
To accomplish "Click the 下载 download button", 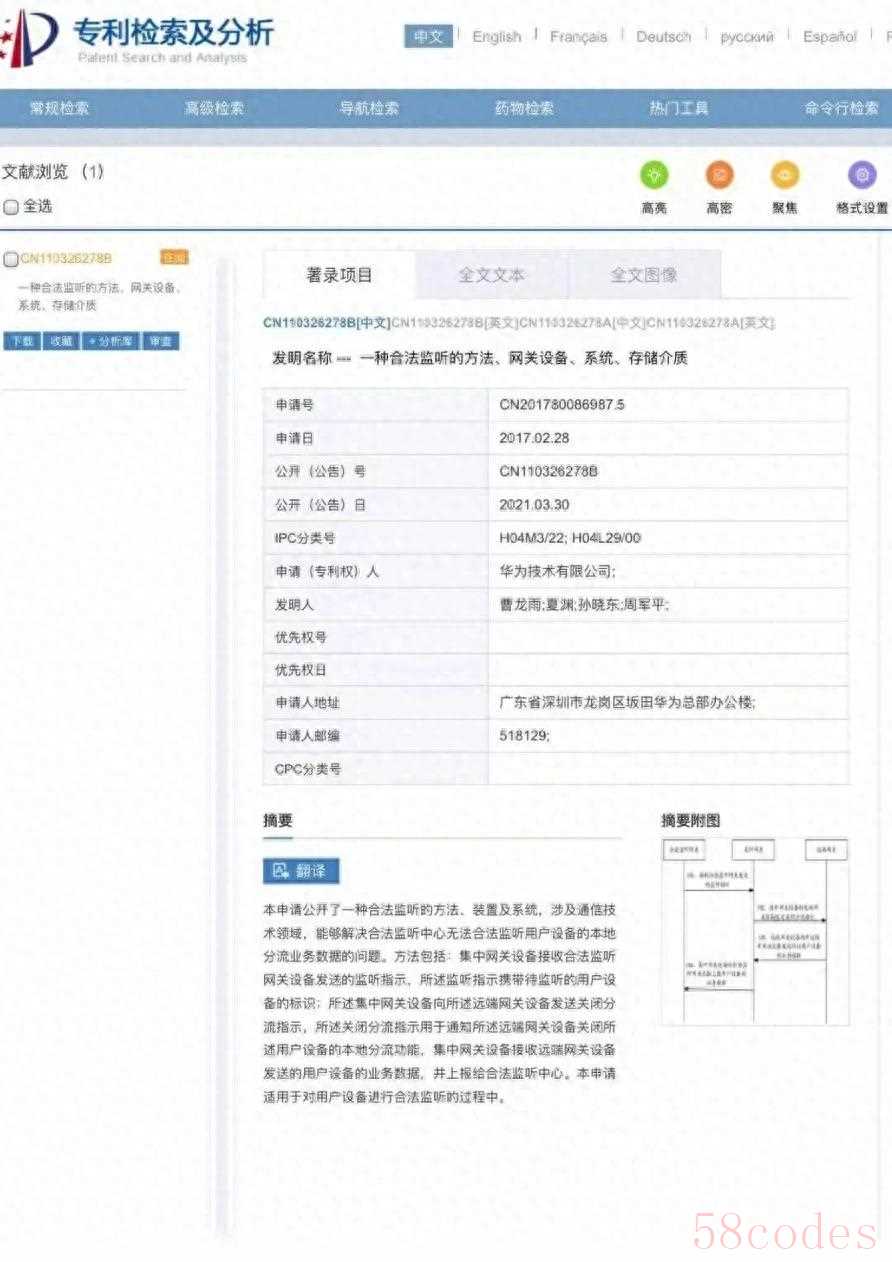I will pos(21,341).
